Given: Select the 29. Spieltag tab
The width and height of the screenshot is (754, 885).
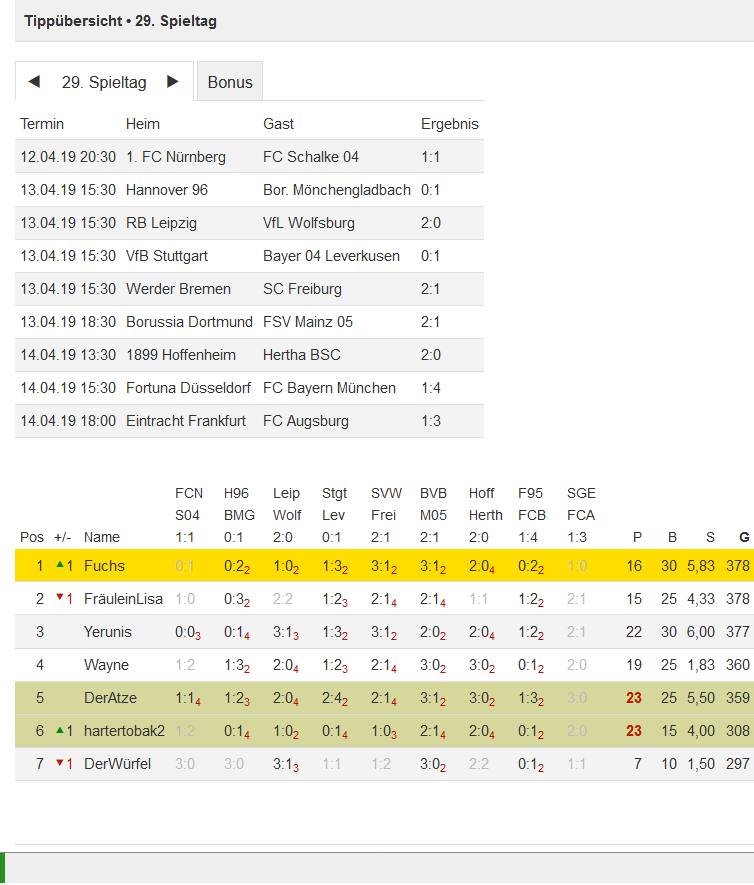Looking at the screenshot, I should tap(104, 82).
